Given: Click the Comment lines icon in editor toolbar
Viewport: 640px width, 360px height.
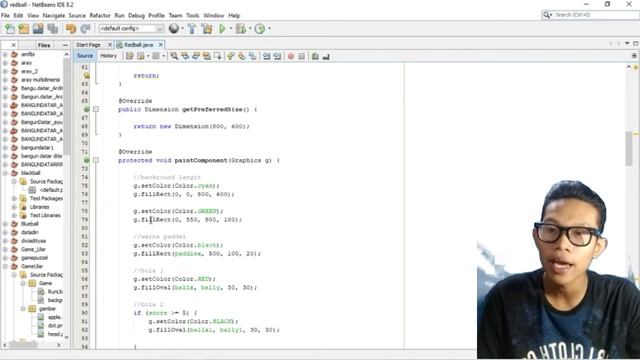Looking at the screenshot, I should point(315,56).
